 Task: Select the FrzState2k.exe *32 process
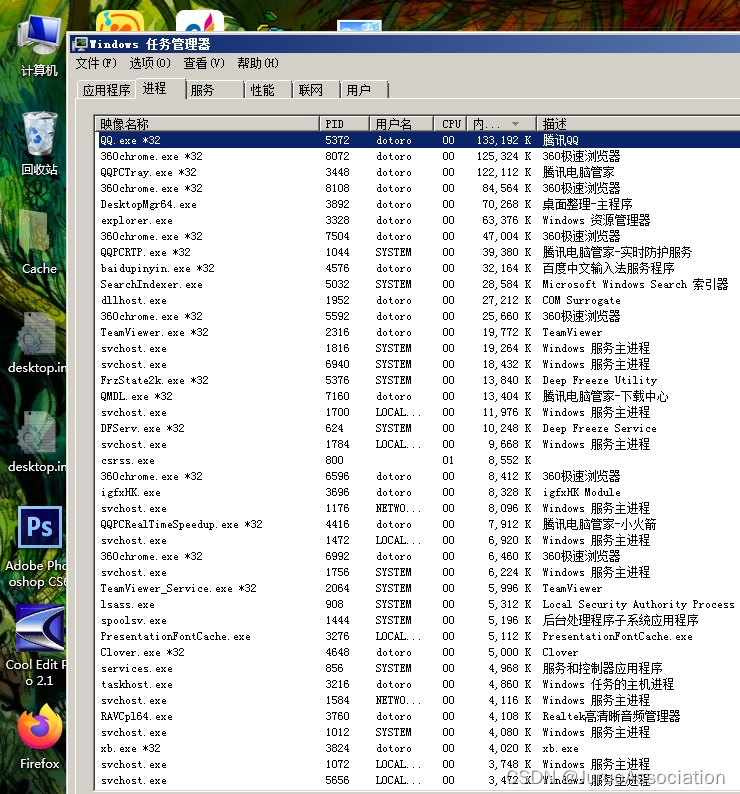coord(418,380)
